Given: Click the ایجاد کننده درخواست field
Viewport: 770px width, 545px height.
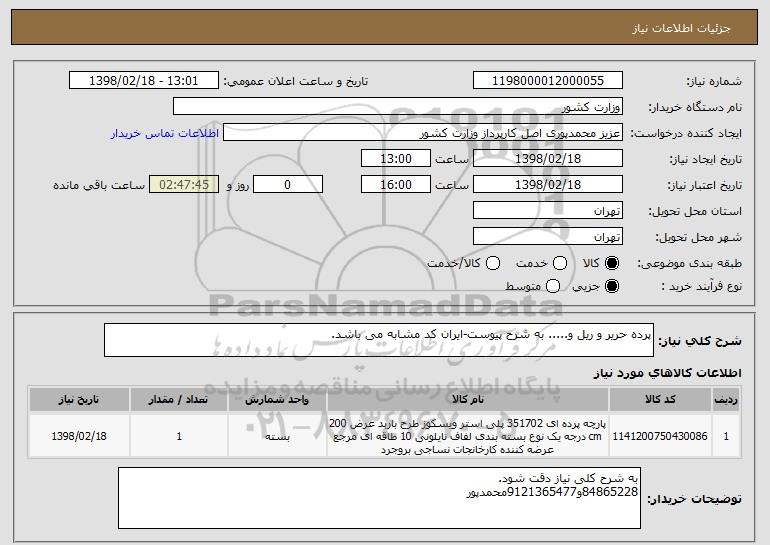Looking at the screenshot, I should (x=423, y=133).
